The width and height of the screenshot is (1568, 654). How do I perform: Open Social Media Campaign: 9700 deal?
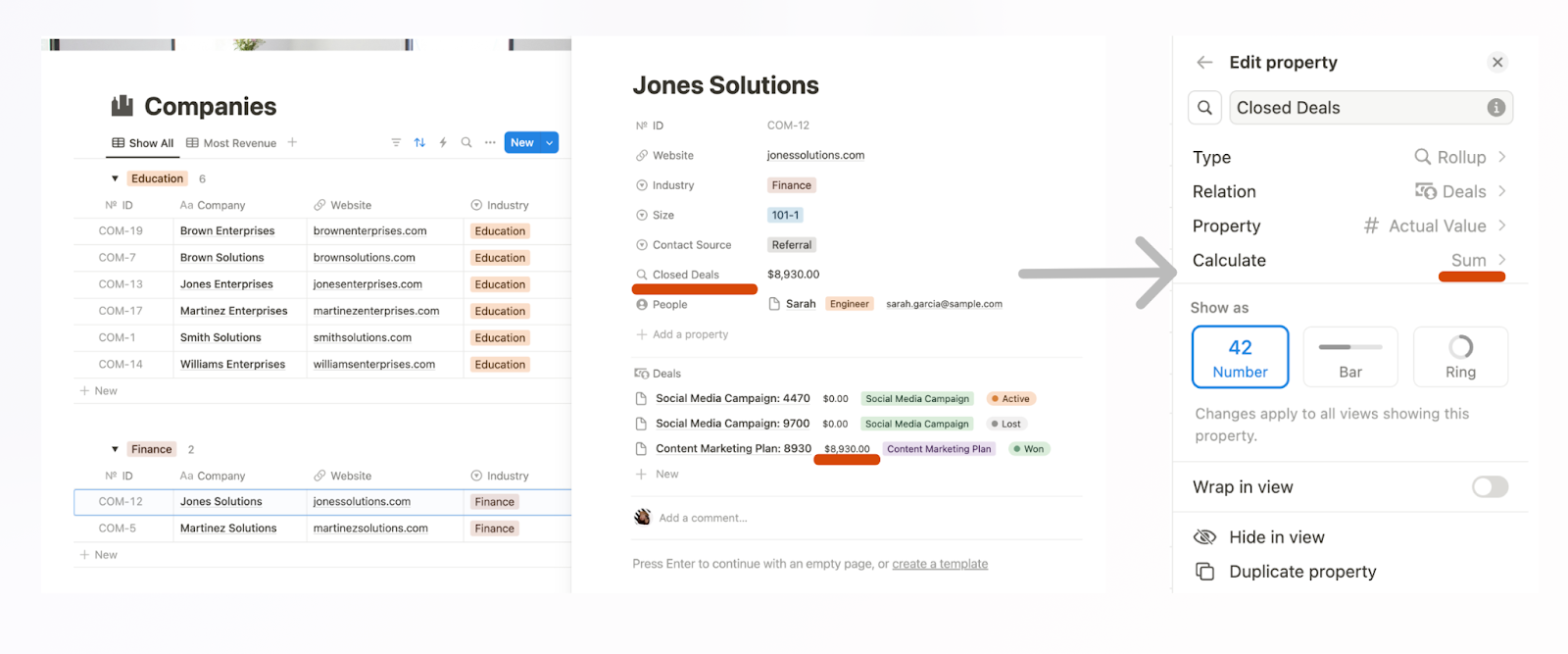click(x=732, y=424)
